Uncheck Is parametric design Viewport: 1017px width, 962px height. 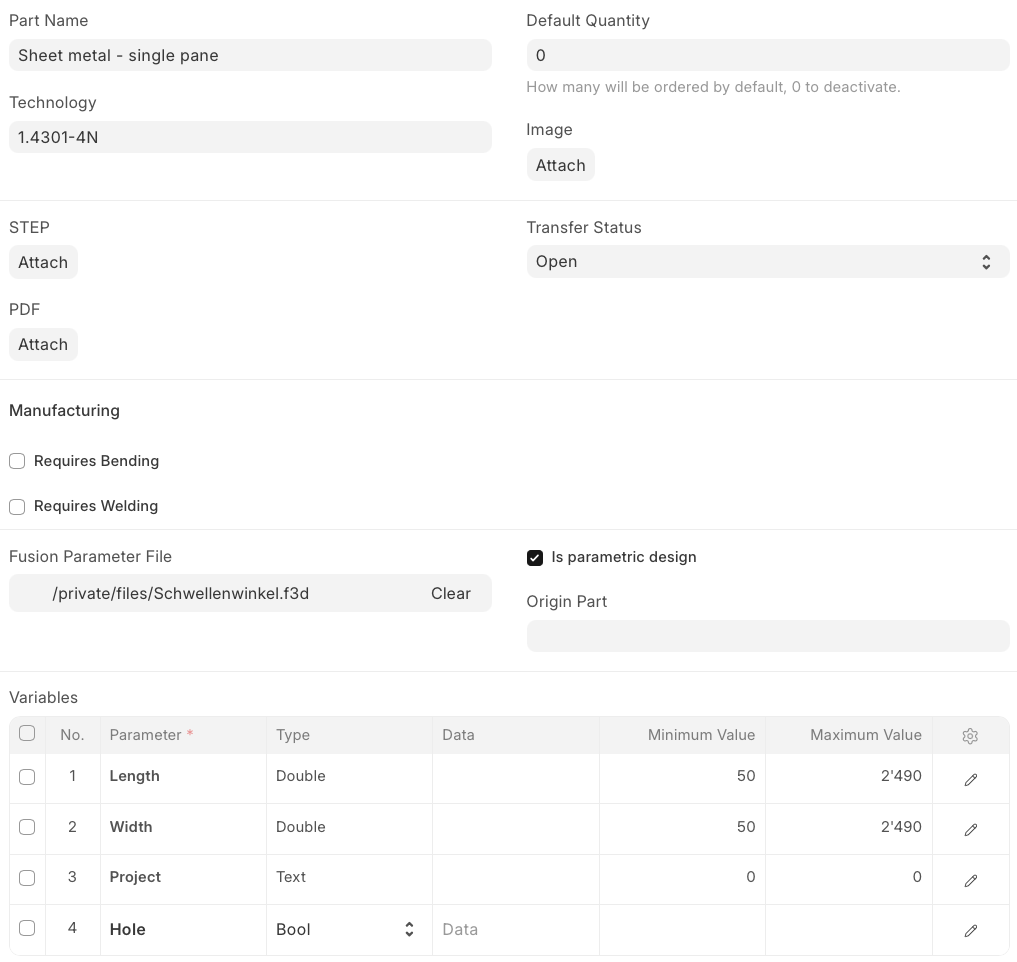(534, 558)
